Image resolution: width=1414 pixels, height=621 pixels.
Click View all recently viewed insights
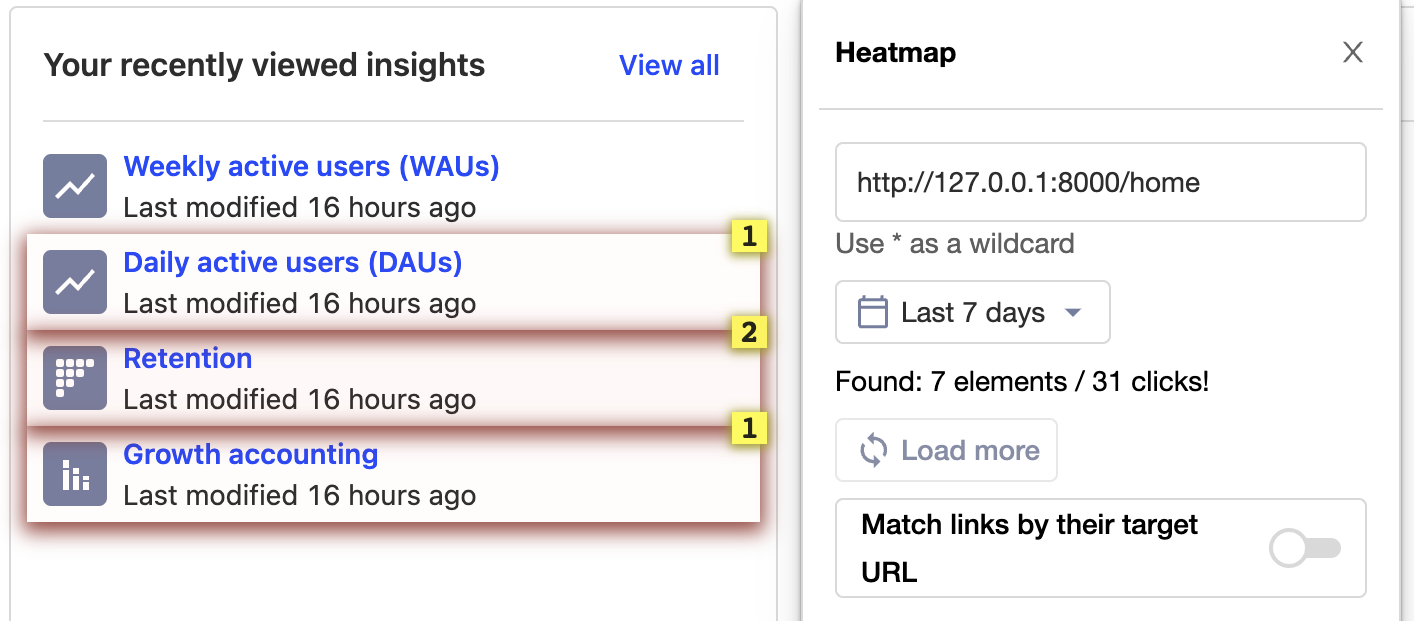pyautogui.click(x=669, y=65)
